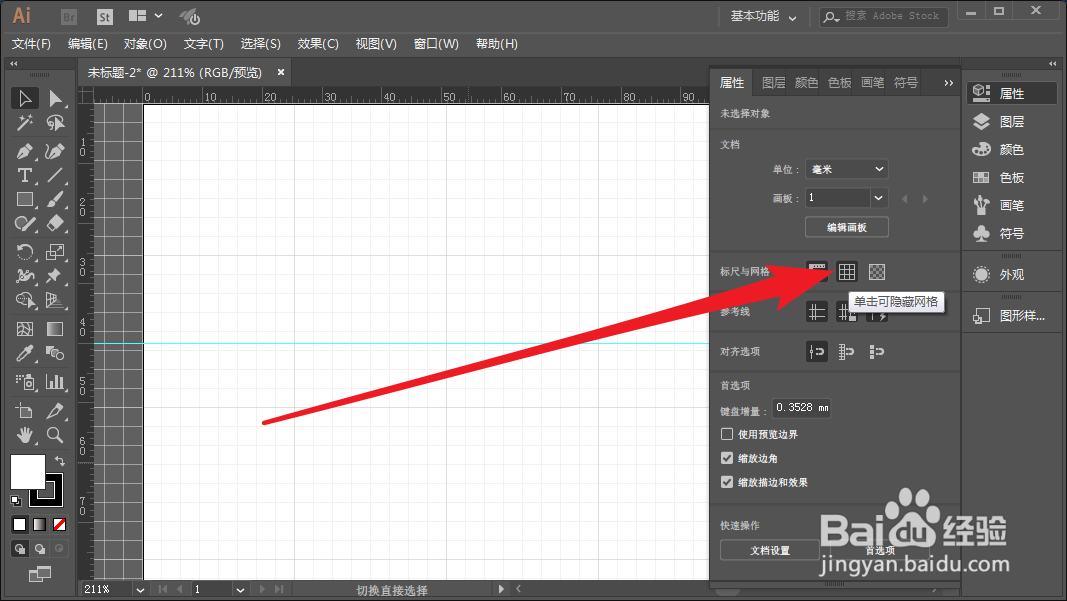Activate the Rotate tool

click(24, 252)
